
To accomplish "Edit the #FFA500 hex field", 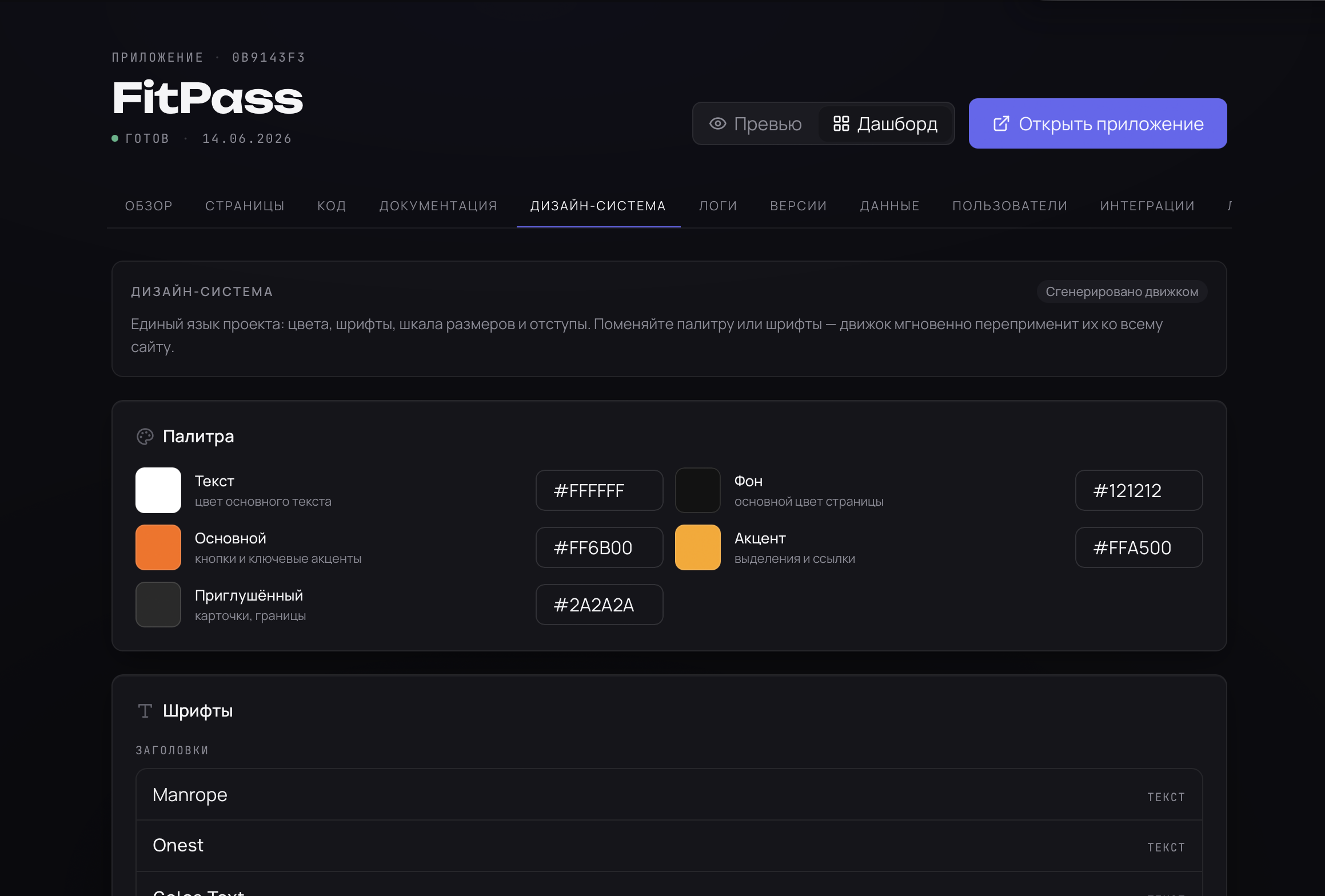I will click(1139, 547).
